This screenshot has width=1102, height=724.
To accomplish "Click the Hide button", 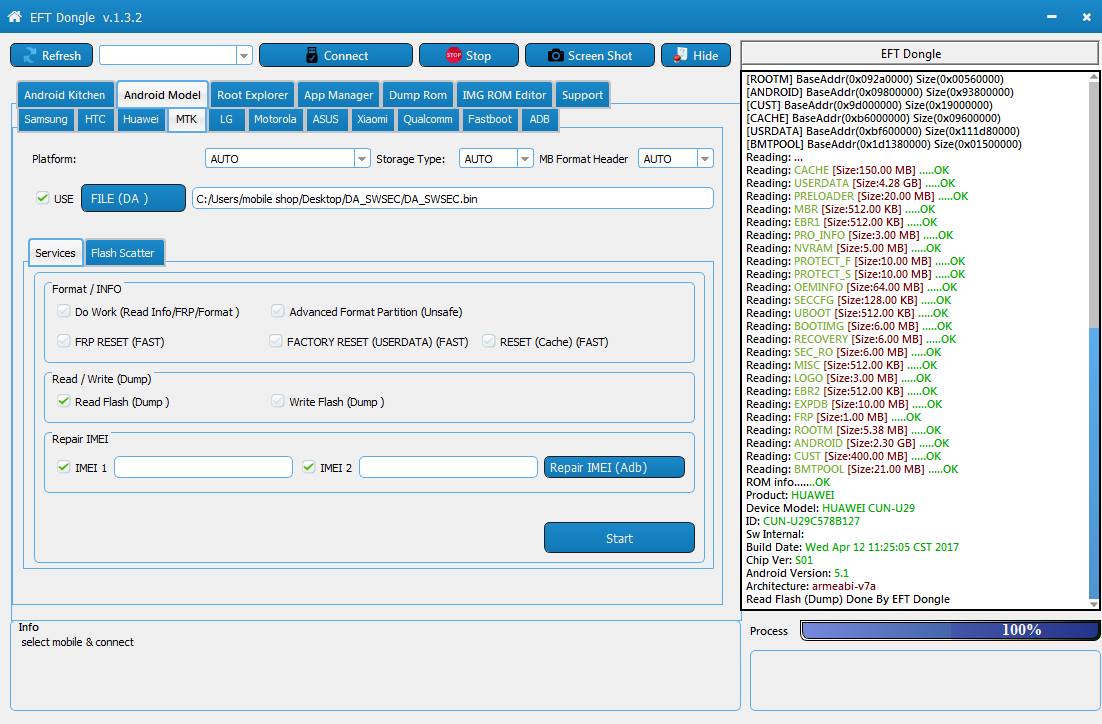I will (696, 56).
